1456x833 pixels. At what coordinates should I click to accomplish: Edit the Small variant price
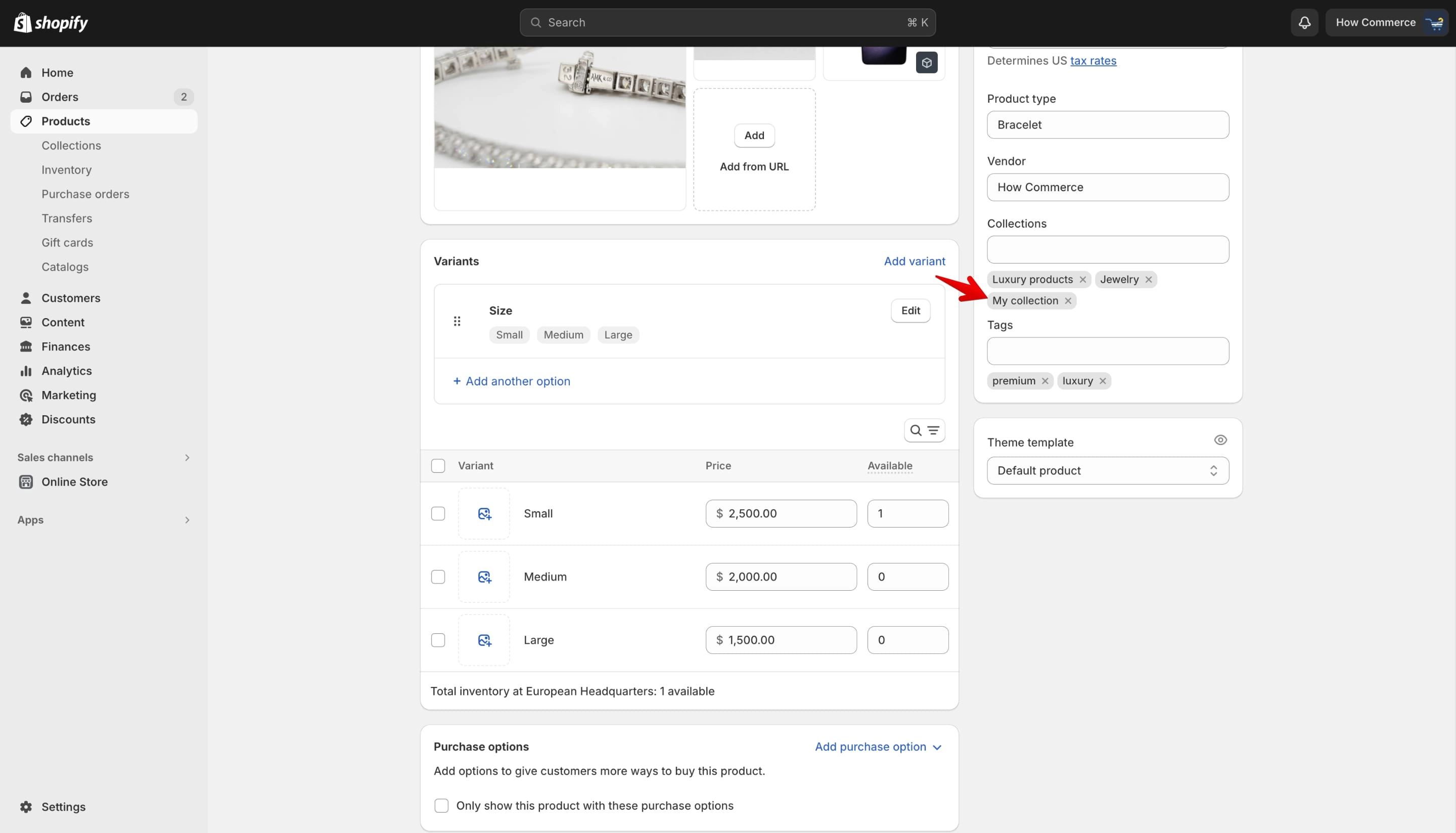[781, 514]
